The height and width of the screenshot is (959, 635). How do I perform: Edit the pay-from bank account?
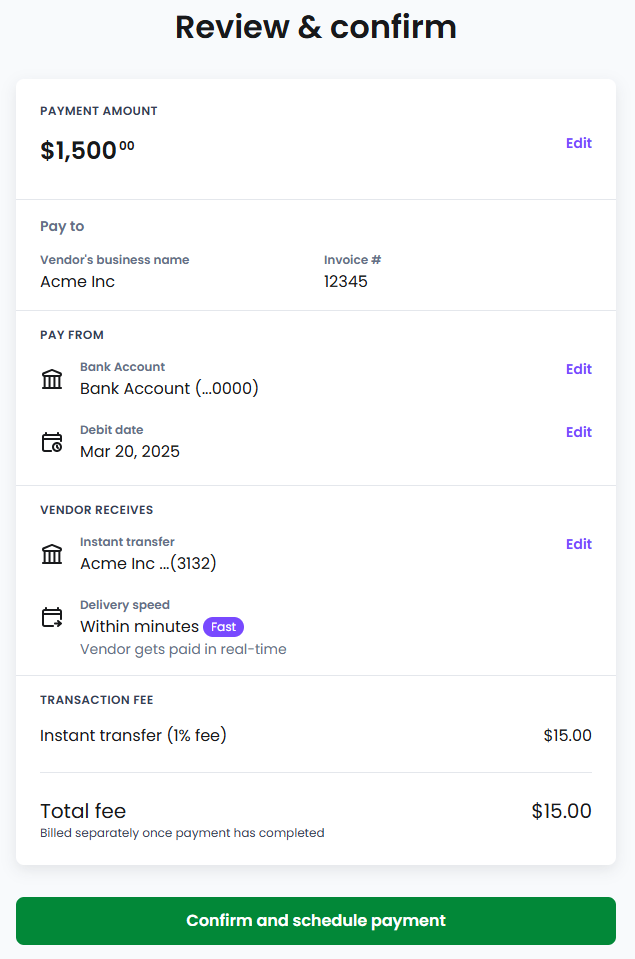point(578,369)
